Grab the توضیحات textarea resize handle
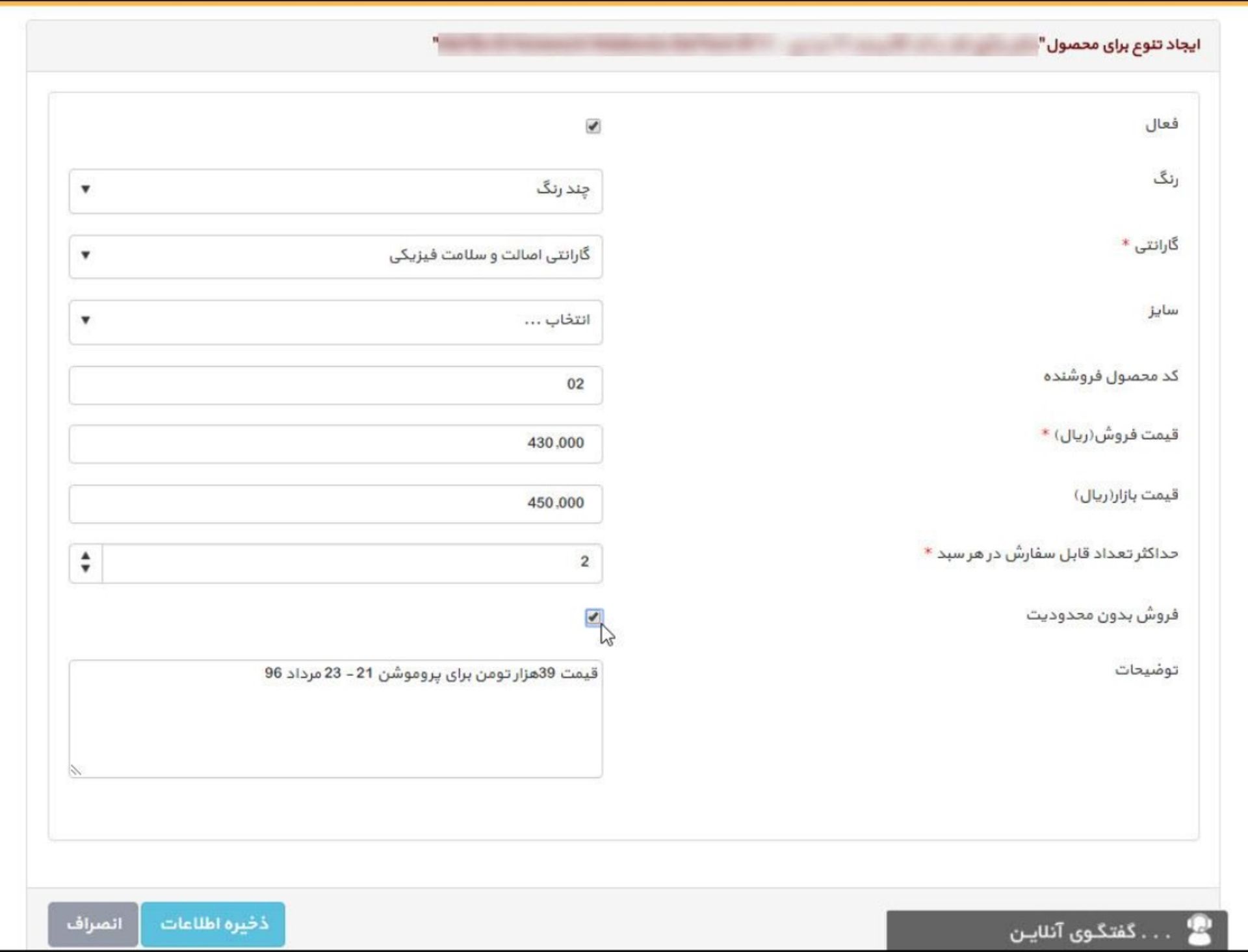 click(x=76, y=770)
